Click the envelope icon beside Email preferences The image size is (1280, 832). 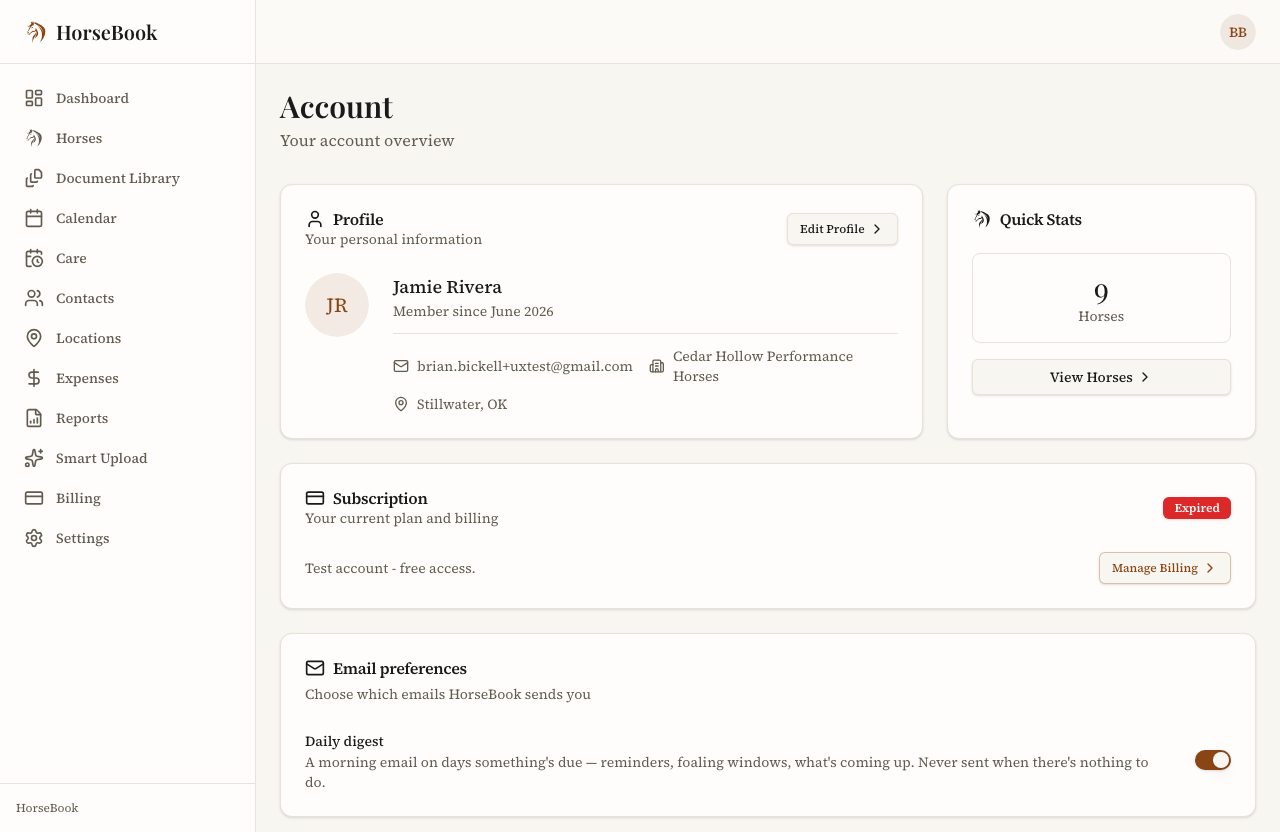point(315,668)
